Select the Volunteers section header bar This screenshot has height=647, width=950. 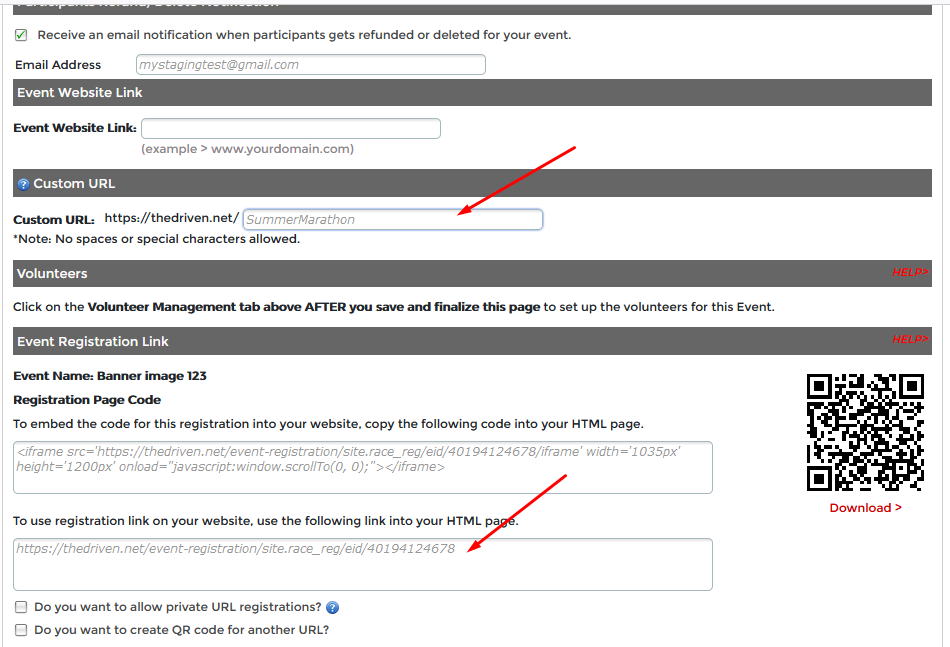point(472,274)
